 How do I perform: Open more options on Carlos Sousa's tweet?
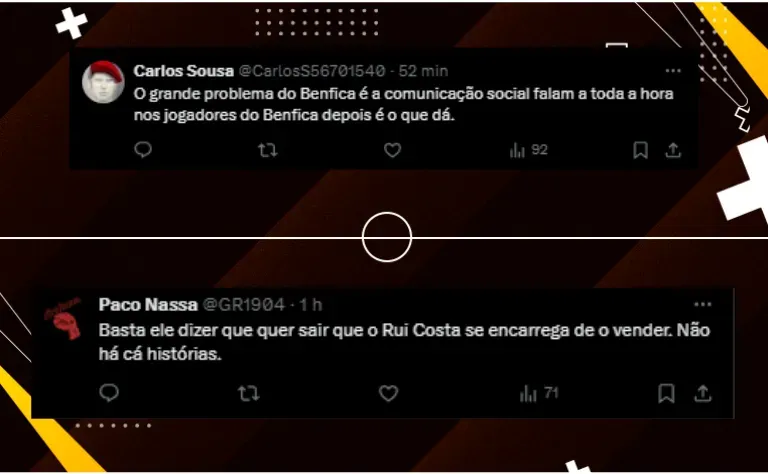pos(673,71)
